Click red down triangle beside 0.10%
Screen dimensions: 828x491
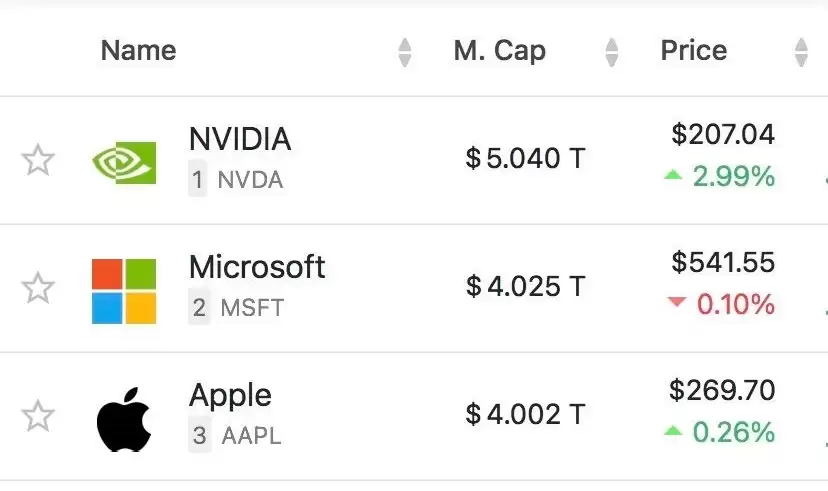pyautogui.click(x=677, y=303)
